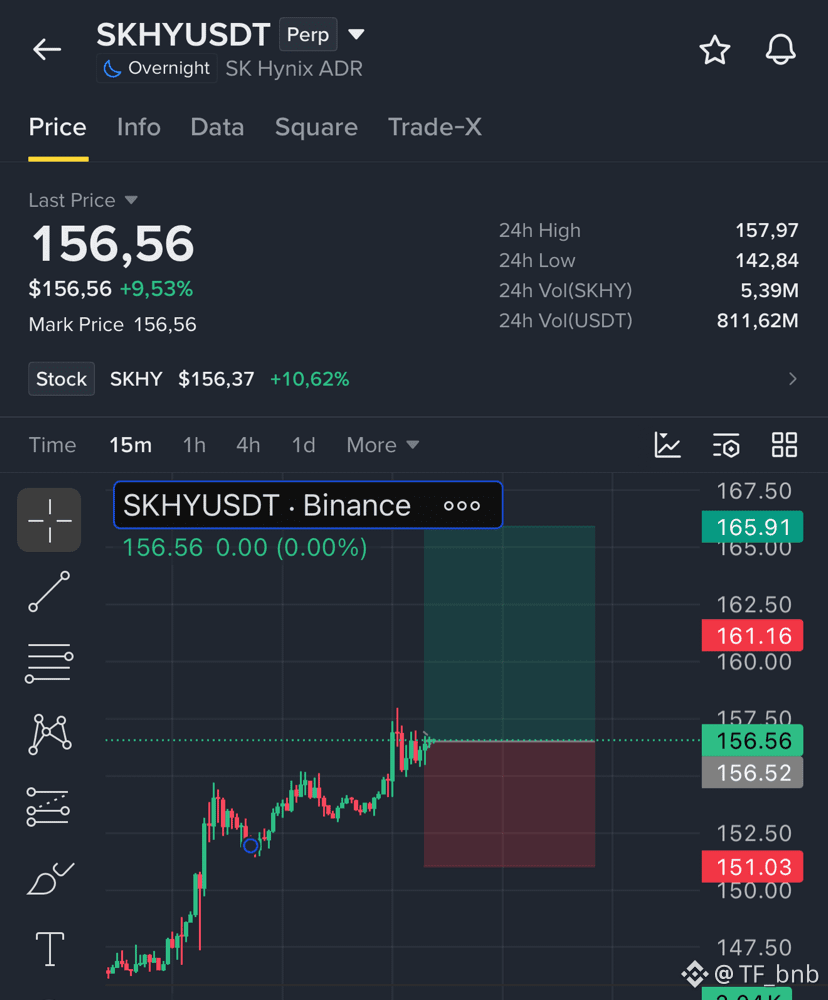828x1000 pixels.
Task: Select the 4h chart interval
Action: pyautogui.click(x=248, y=445)
